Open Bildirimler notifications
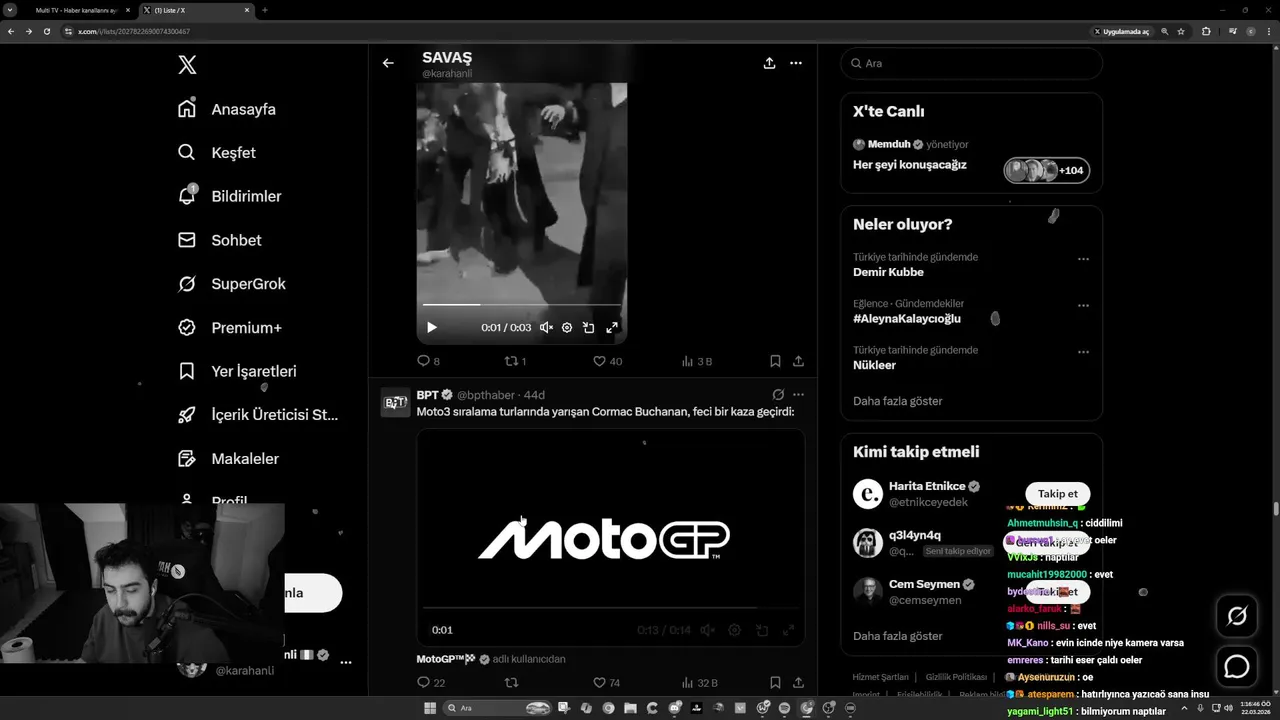Screen dimensions: 1280x720 (x=229, y=196)
